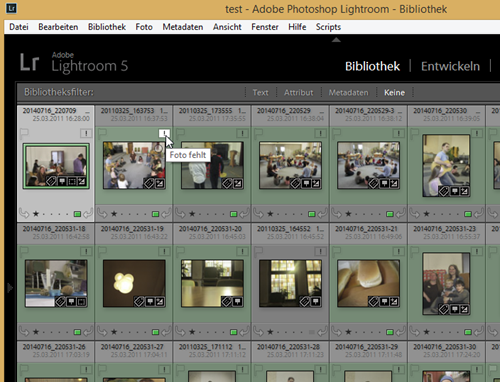This screenshot has width=500, height=382.
Task: Set one-star rating on 20140716_220529
Action: [x=270, y=214]
